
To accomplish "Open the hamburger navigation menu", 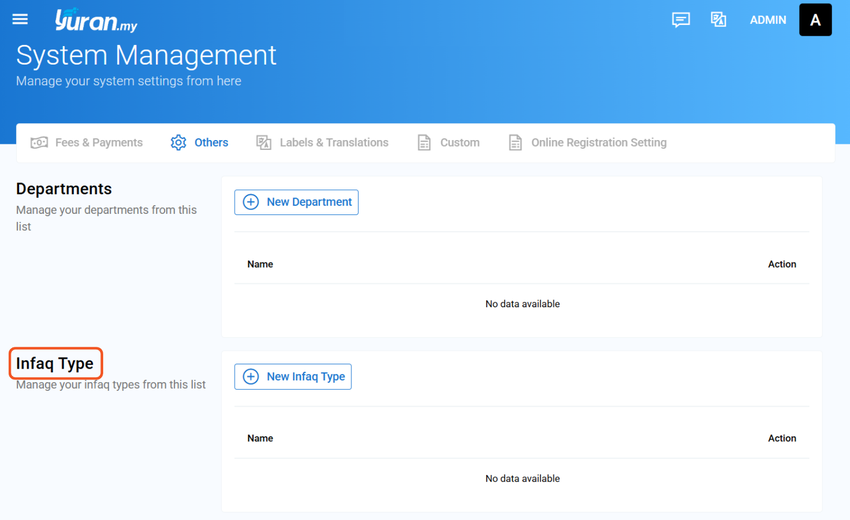I will coord(20,20).
